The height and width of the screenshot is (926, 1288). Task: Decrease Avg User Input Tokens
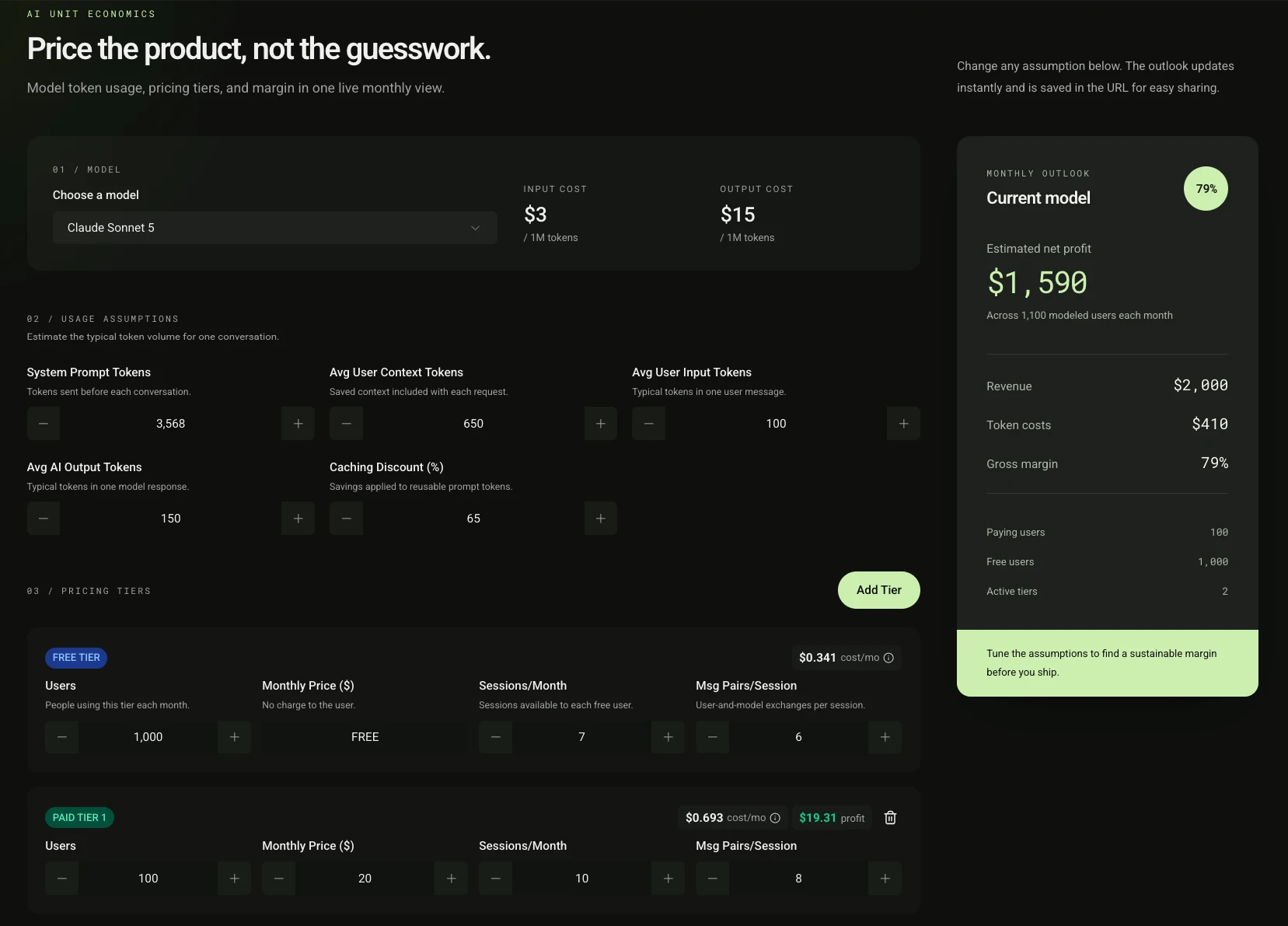coord(648,424)
